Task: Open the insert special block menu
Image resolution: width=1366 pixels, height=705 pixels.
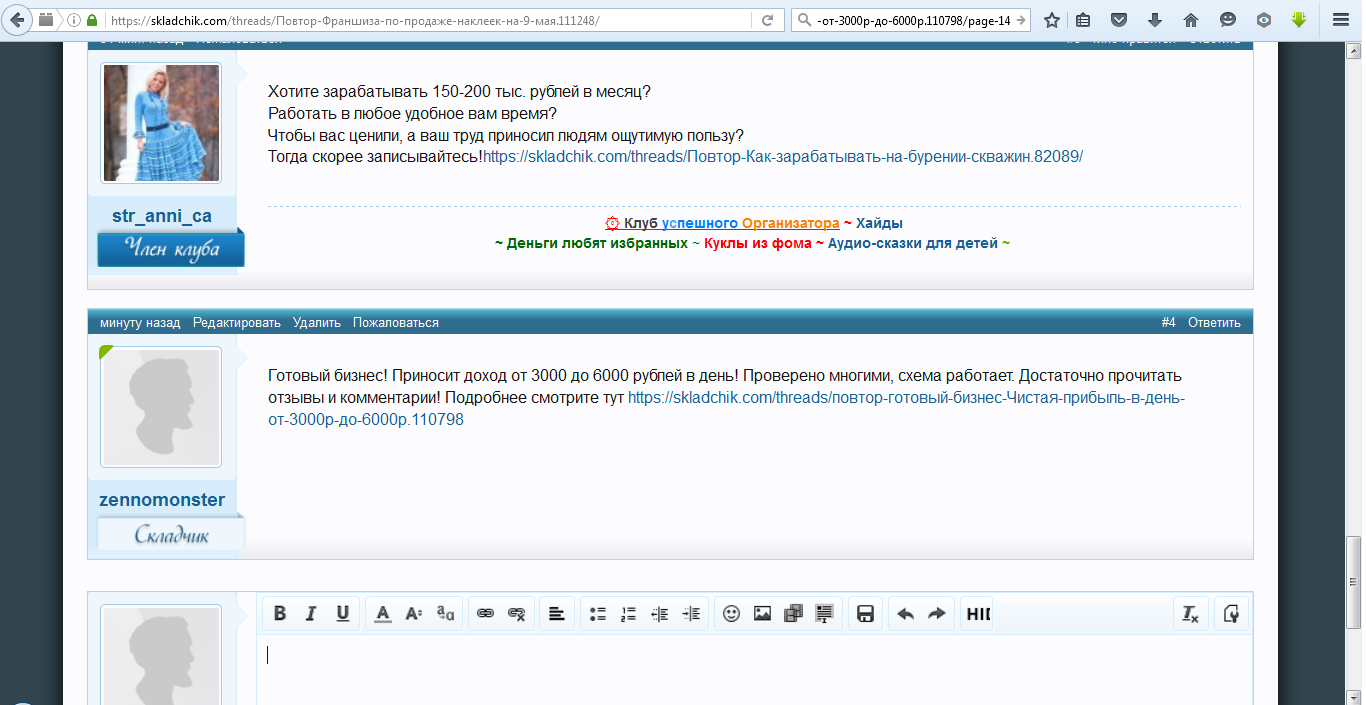Action: [x=825, y=614]
